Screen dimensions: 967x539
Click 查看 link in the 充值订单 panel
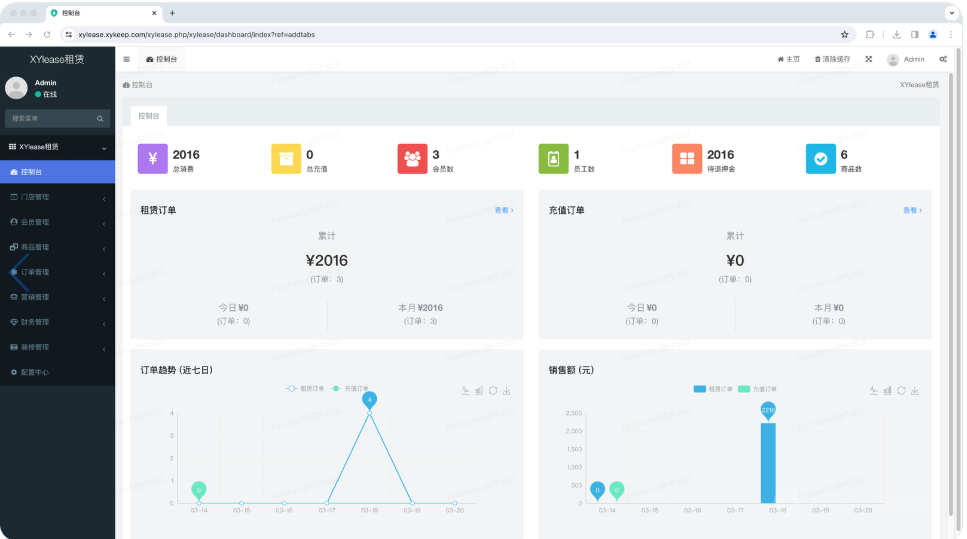(912, 210)
